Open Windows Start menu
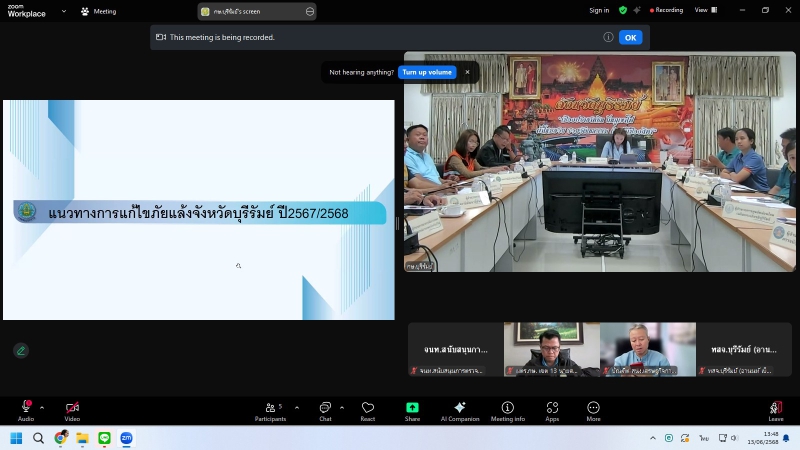This screenshot has width=800, height=450. click(x=16, y=438)
